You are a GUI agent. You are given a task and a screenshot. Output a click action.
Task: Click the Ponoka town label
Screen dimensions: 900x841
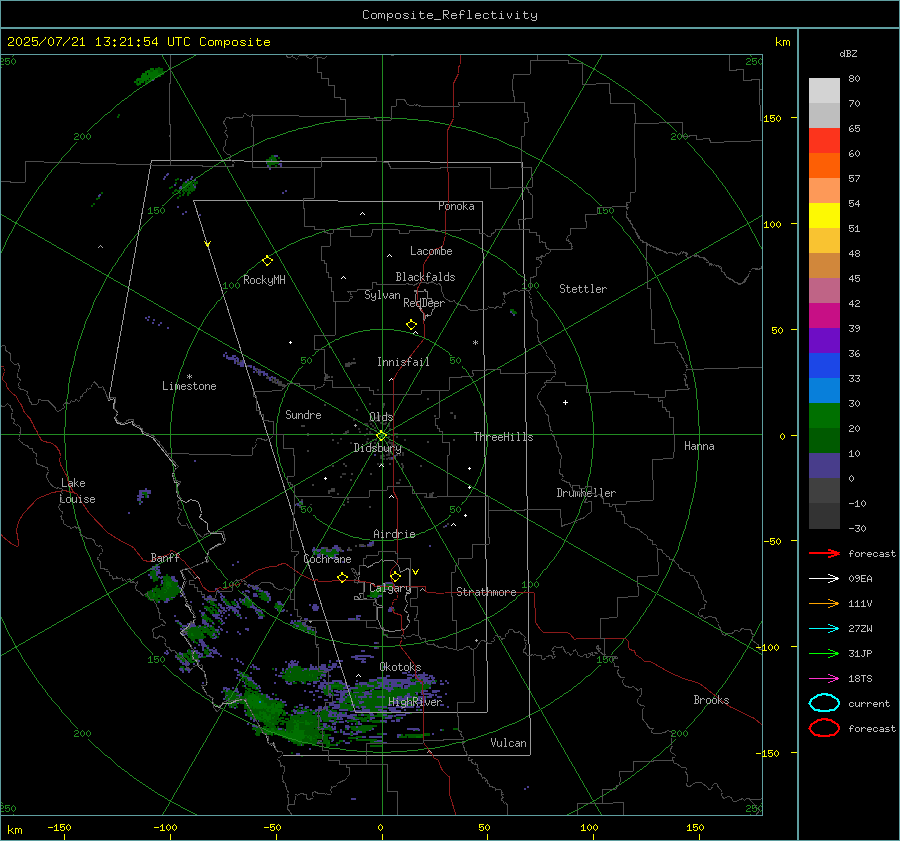(456, 206)
